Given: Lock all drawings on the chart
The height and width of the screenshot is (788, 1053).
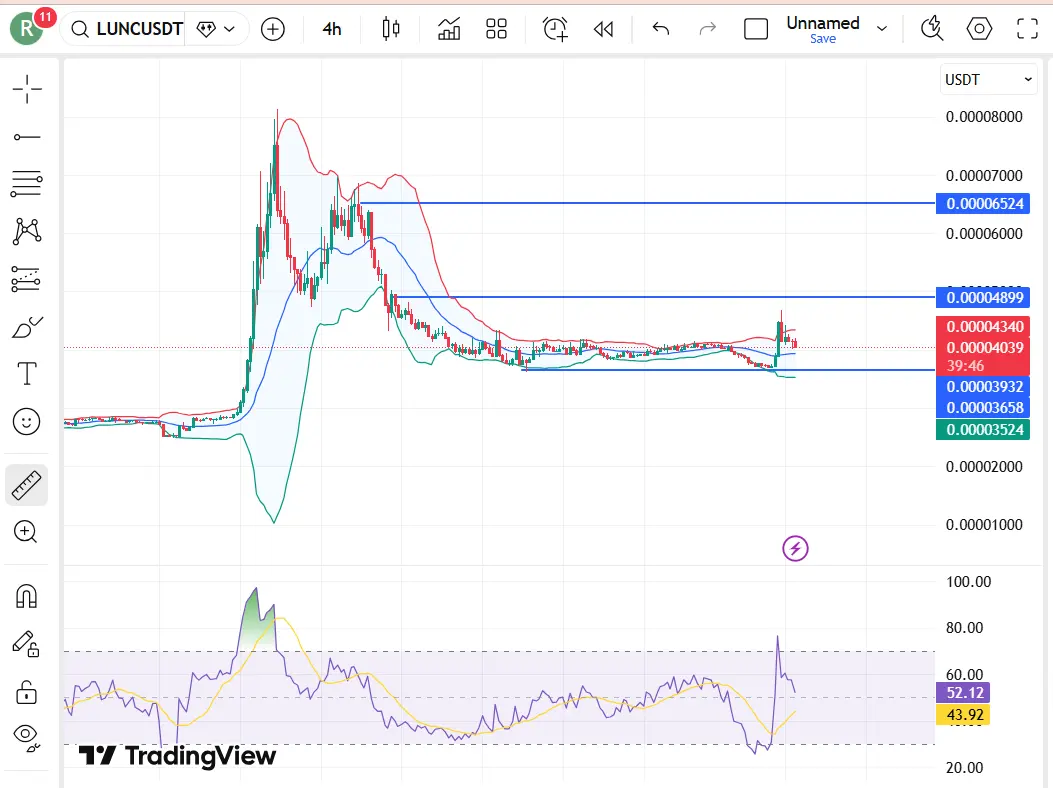Looking at the screenshot, I should (x=27, y=692).
